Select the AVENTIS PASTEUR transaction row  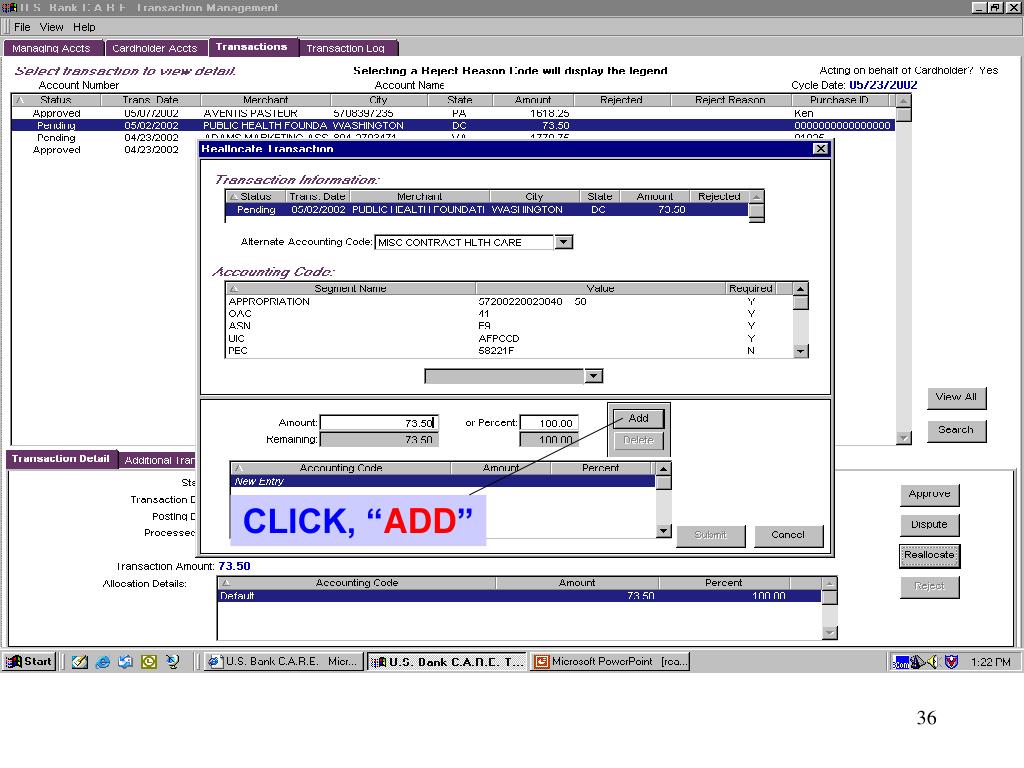coord(453,113)
